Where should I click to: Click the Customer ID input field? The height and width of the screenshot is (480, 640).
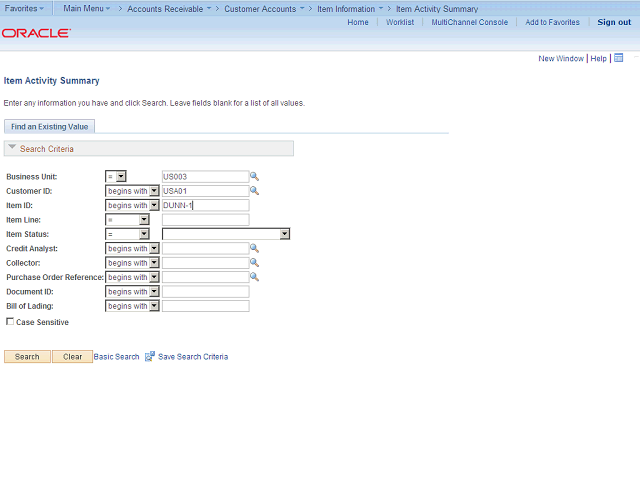[x=205, y=191]
